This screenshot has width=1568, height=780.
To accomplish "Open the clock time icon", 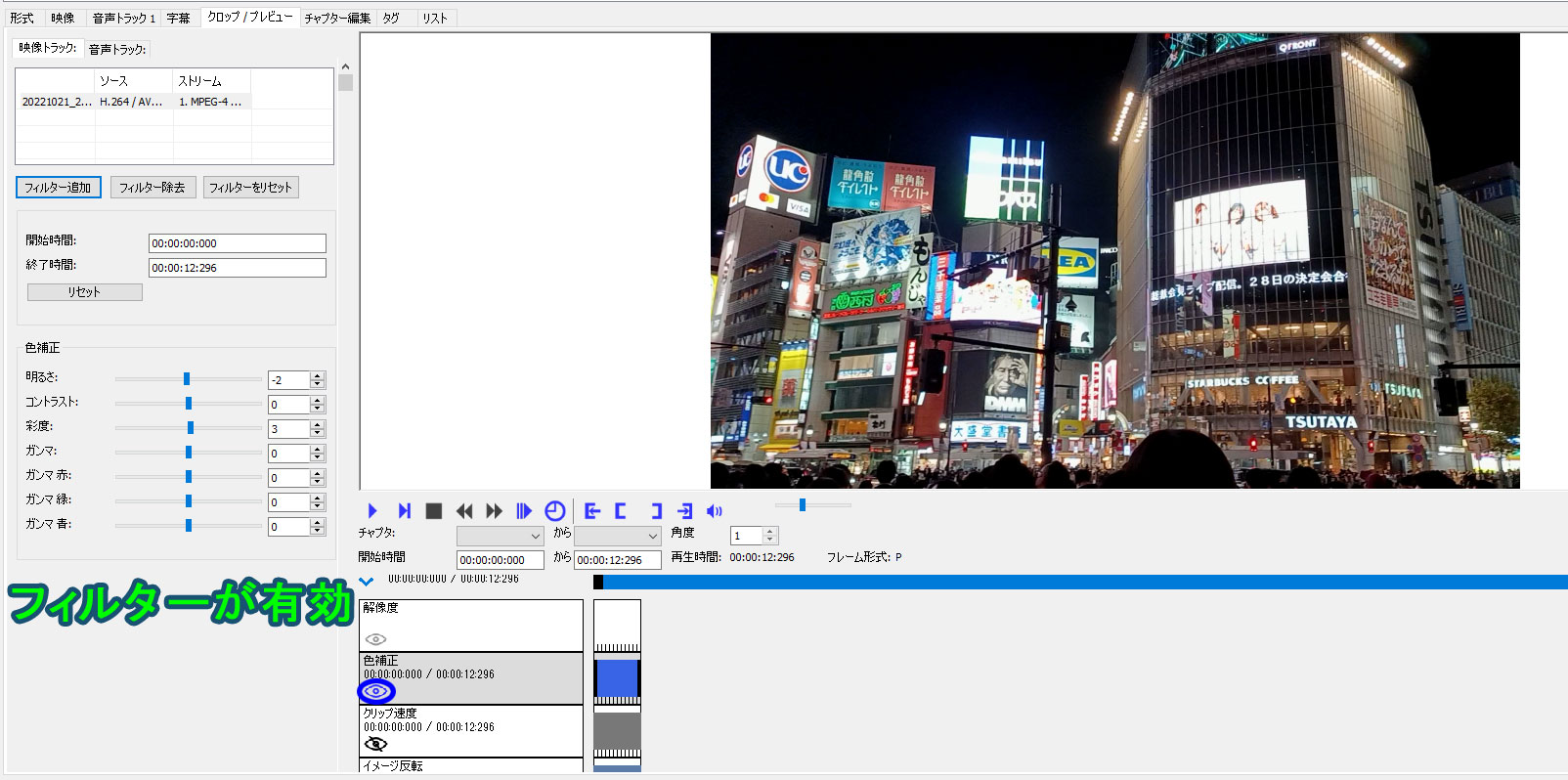I will (554, 511).
